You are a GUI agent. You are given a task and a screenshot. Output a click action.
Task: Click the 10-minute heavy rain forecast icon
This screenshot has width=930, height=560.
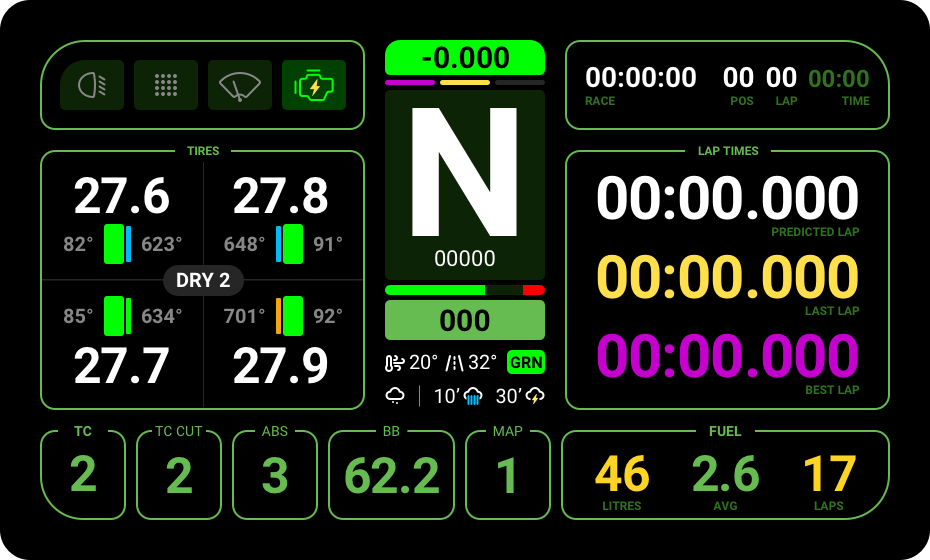pyautogui.click(x=472, y=396)
